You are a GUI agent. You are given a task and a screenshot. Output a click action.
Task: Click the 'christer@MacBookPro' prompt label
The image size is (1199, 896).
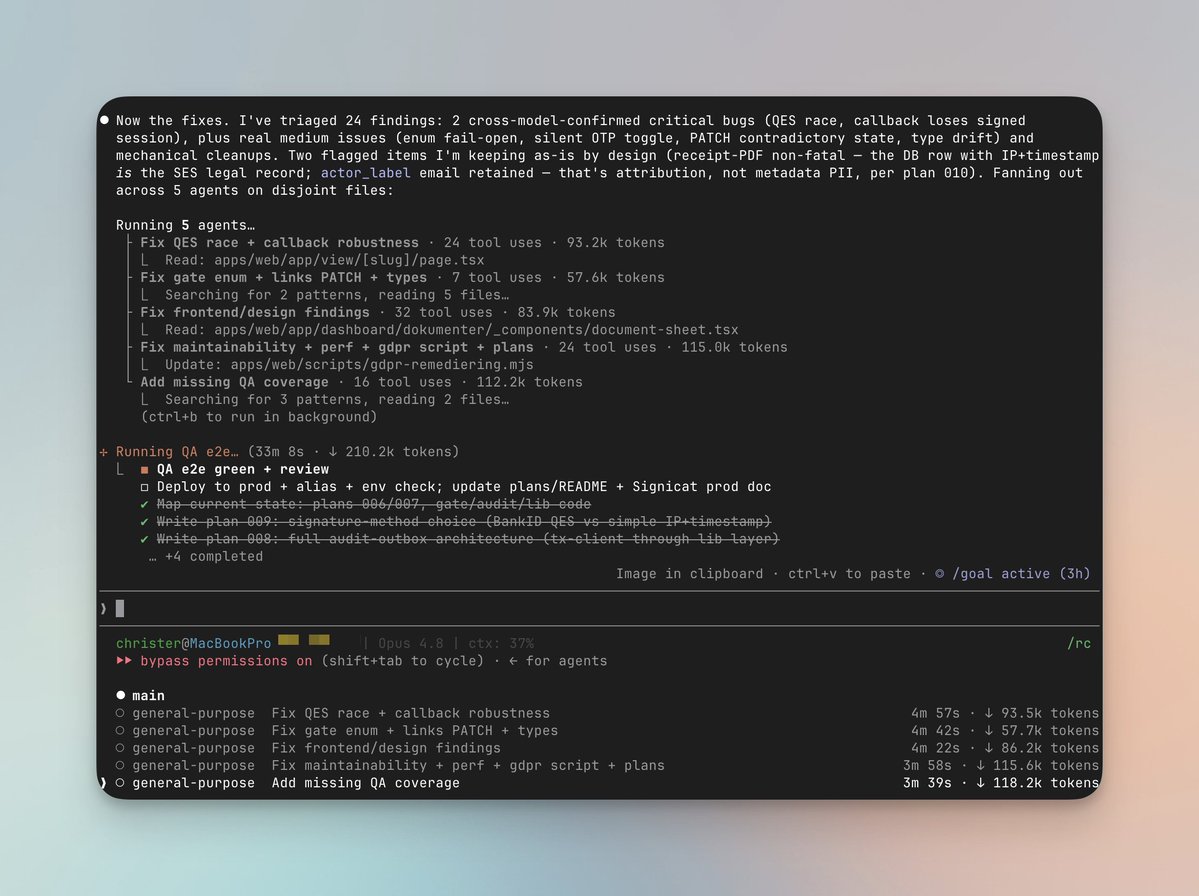[x=193, y=644]
